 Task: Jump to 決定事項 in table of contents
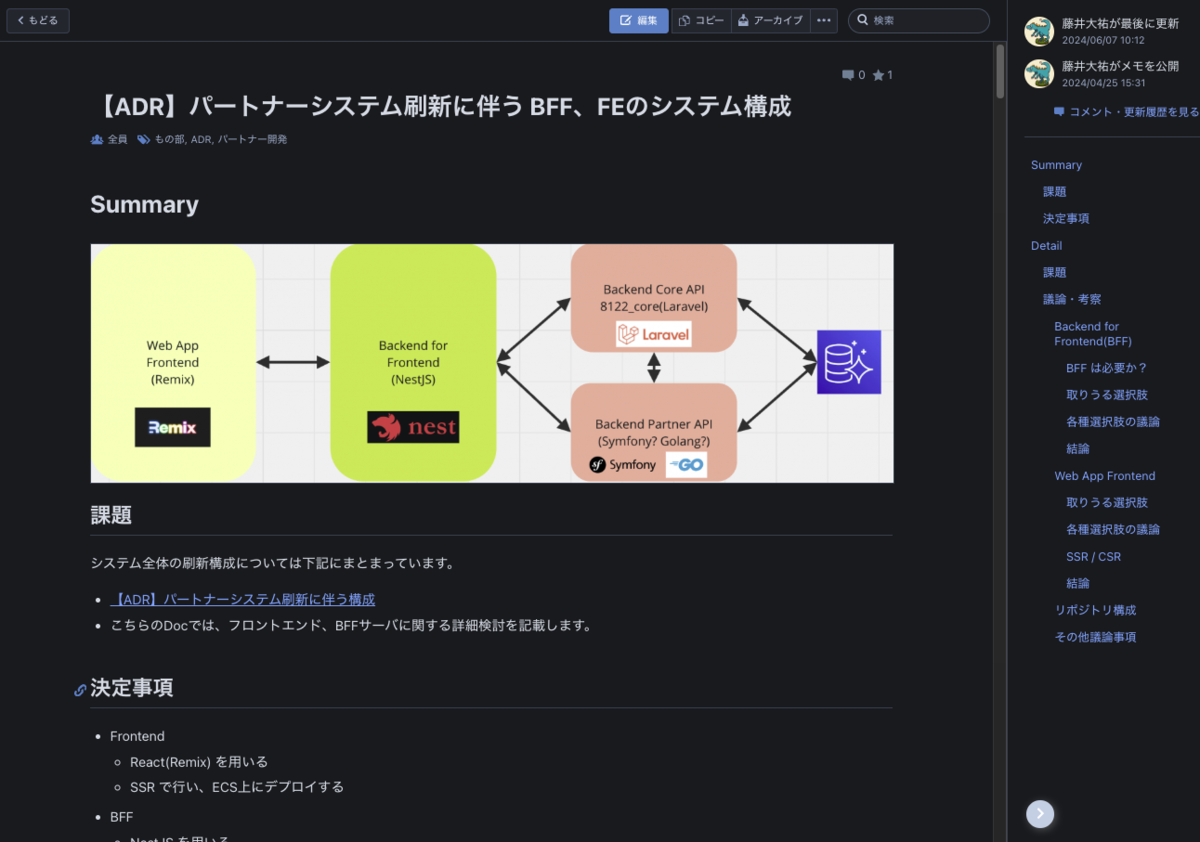click(x=1066, y=219)
